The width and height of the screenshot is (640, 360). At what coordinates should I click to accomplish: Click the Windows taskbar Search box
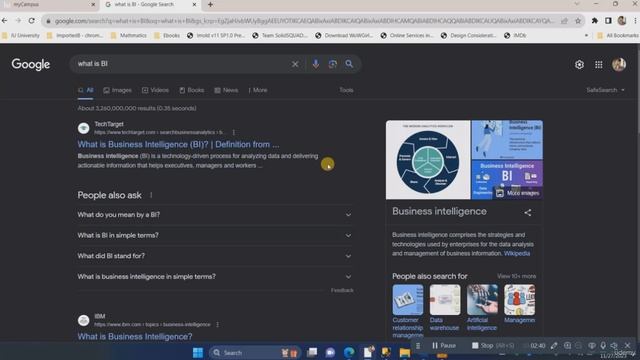[255, 353]
